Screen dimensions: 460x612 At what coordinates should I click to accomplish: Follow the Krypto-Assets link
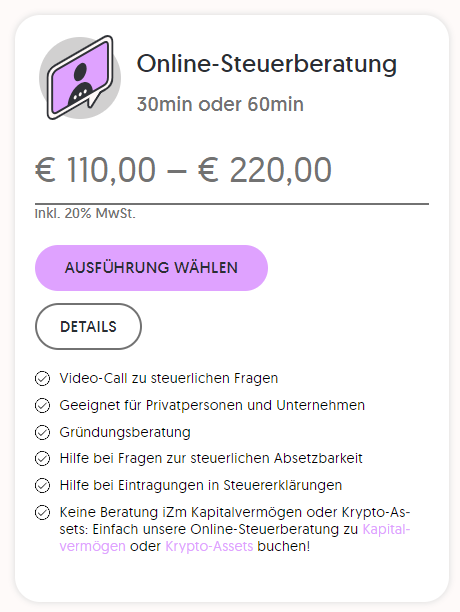click(x=209, y=546)
